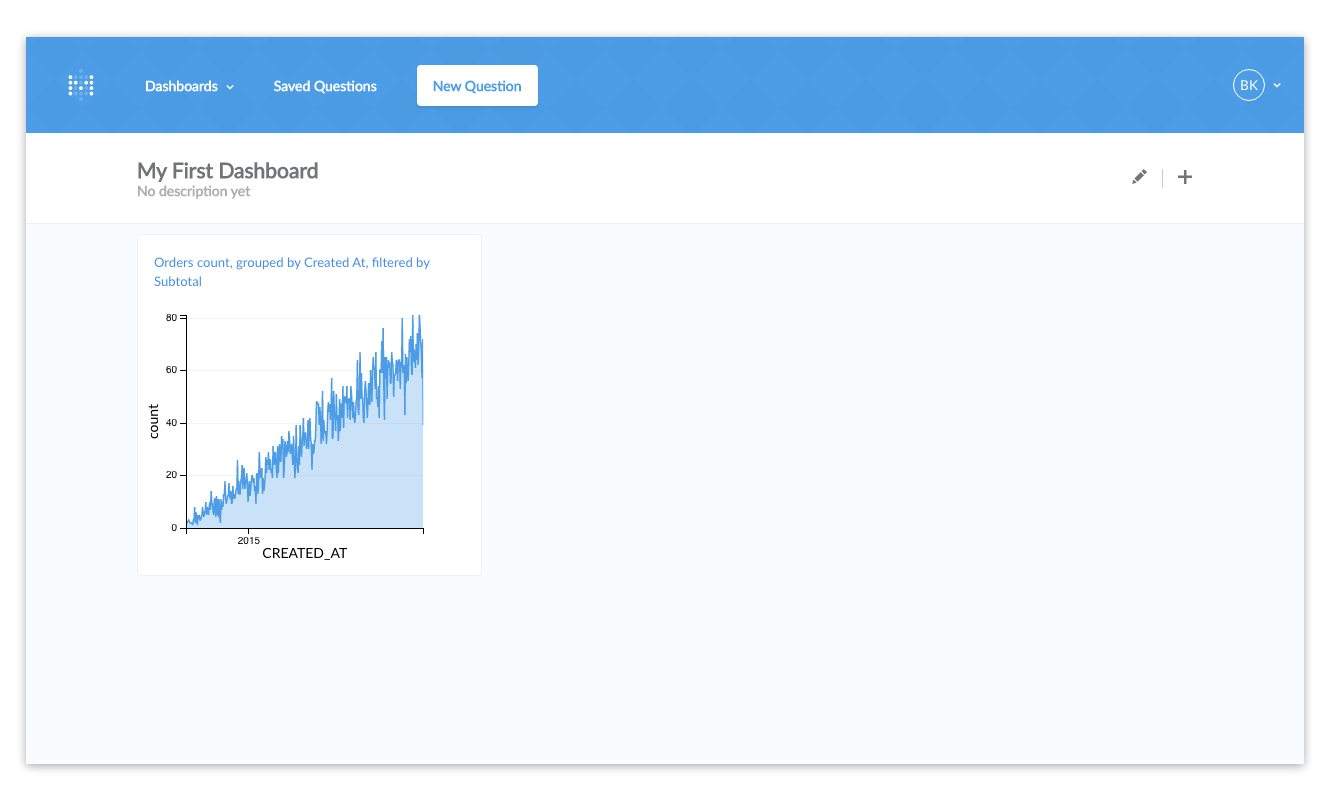Go to Saved Questions
1330x800 pixels.
tap(325, 86)
